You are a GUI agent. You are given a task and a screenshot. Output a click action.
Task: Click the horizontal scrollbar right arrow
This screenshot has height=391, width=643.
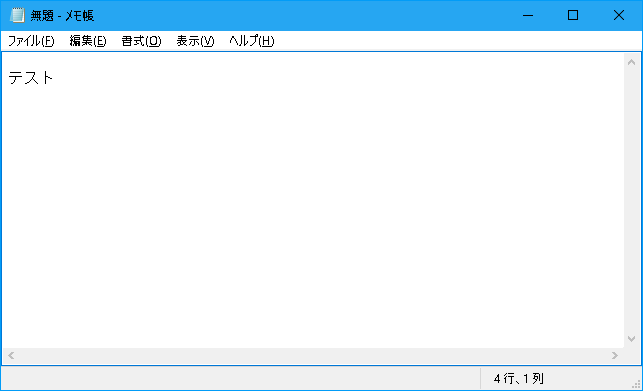point(615,355)
